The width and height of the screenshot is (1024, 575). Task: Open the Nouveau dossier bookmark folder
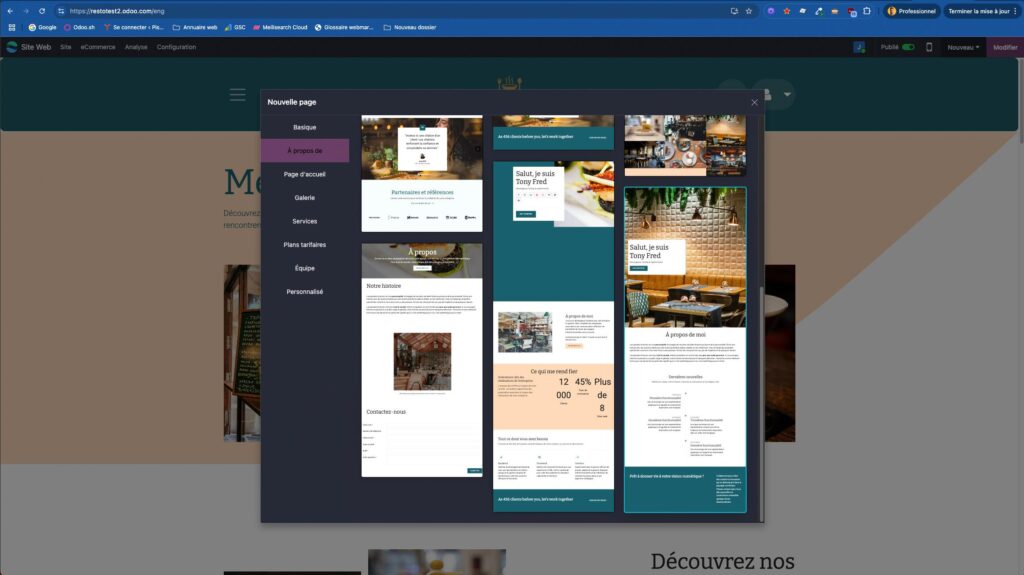(409, 27)
